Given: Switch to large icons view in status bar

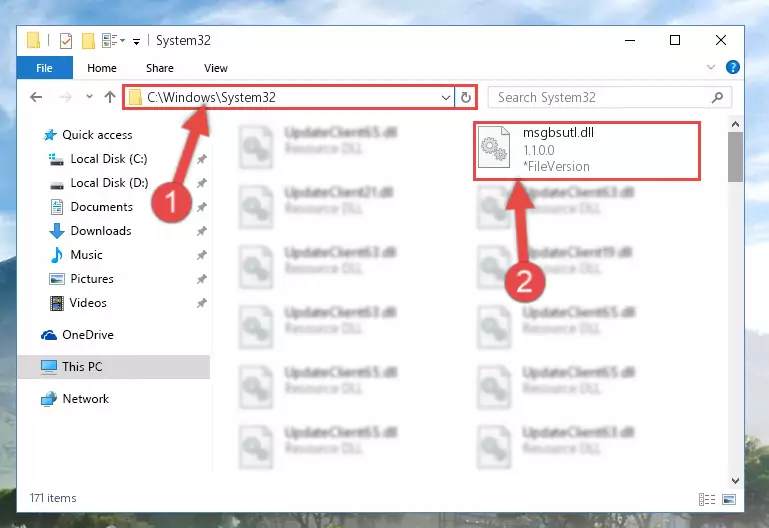Looking at the screenshot, I should [x=729, y=499].
